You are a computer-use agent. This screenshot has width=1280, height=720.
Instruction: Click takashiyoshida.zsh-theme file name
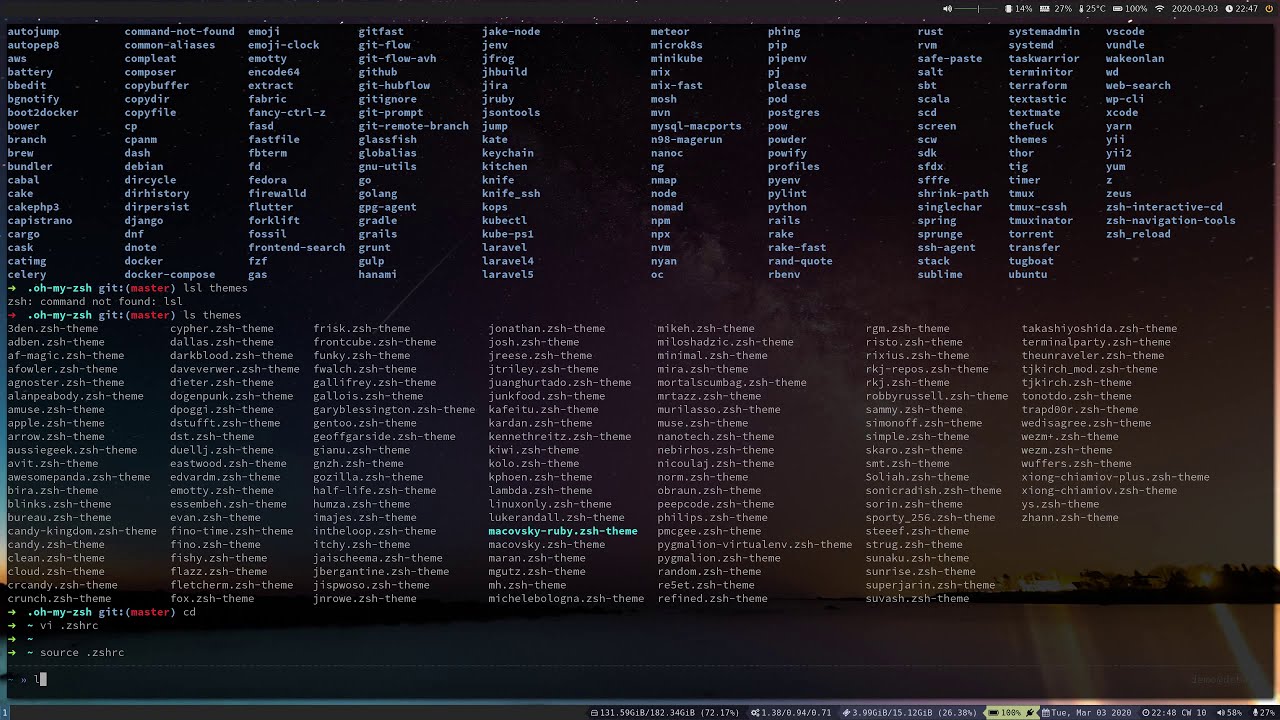coord(1099,329)
